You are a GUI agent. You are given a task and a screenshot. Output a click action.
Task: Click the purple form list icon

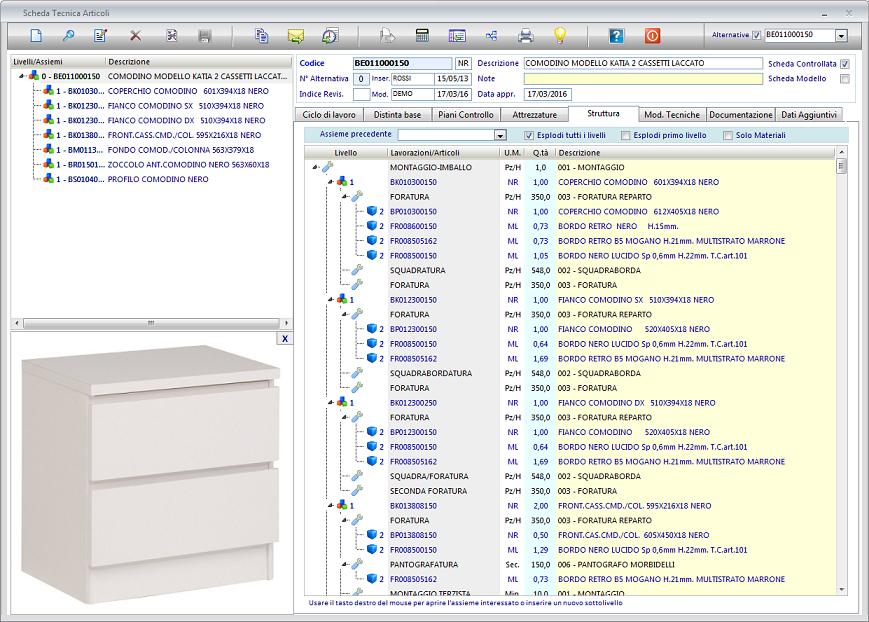tap(457, 36)
